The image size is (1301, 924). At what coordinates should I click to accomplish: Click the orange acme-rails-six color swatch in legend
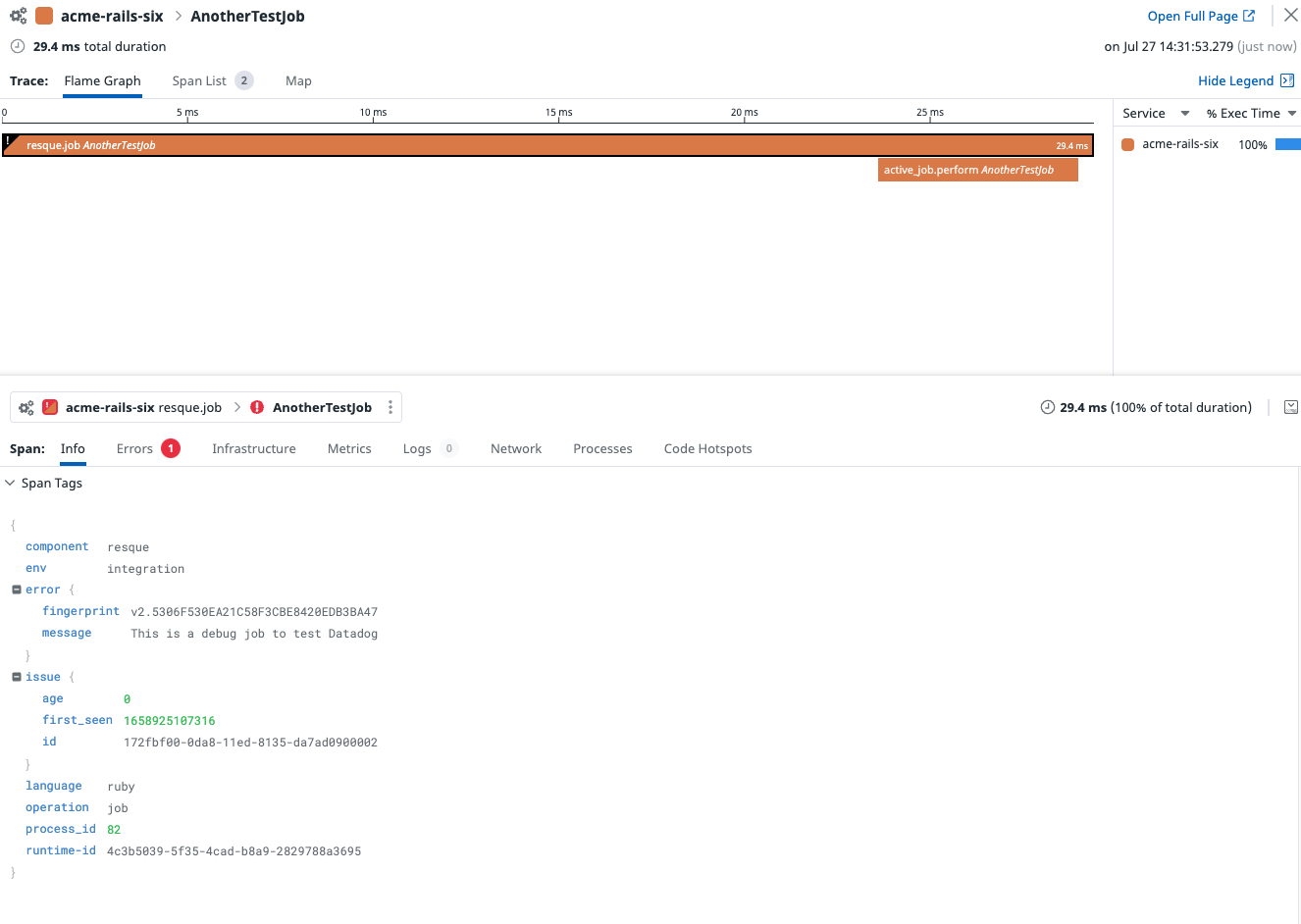pyautogui.click(x=1126, y=143)
